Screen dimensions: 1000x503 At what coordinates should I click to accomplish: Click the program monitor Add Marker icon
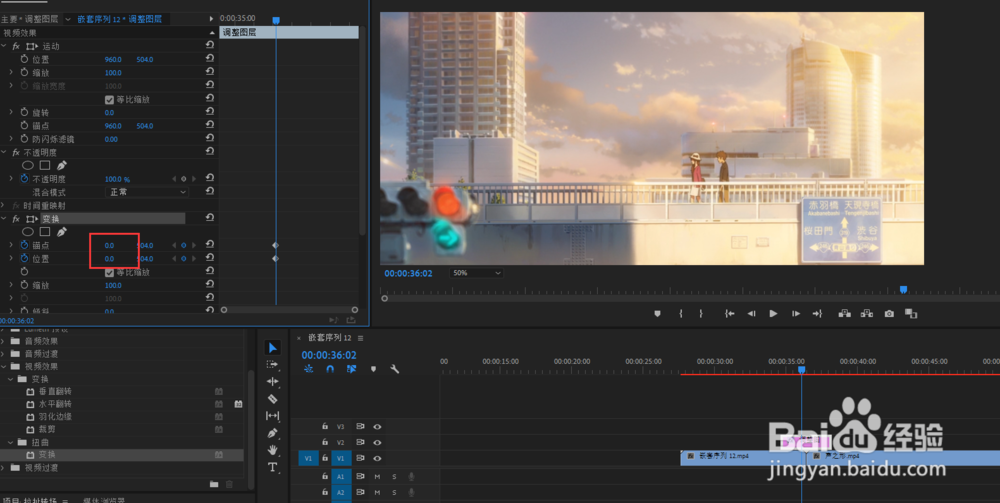point(657,314)
